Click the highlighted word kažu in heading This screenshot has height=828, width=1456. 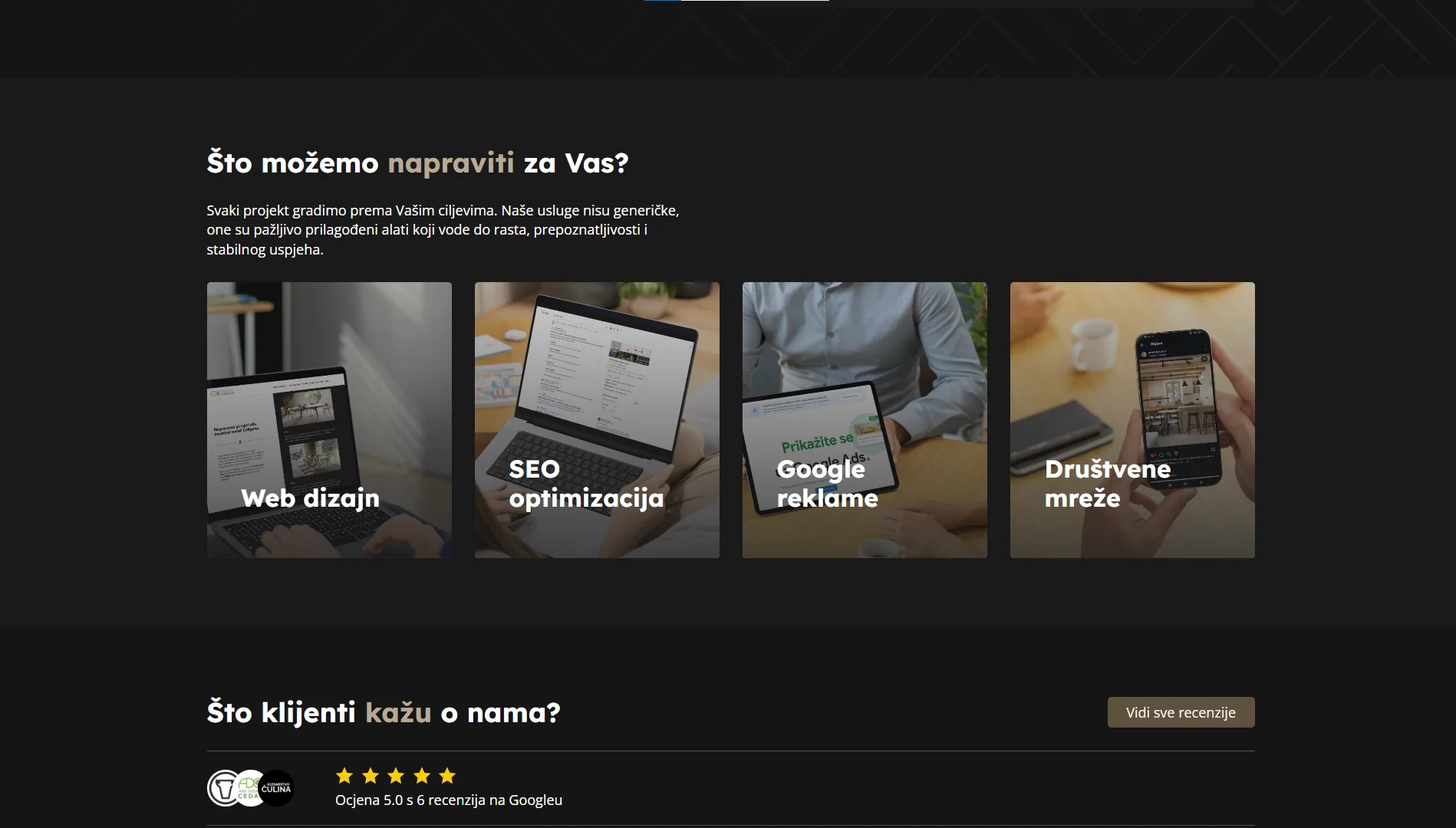pyautogui.click(x=398, y=712)
